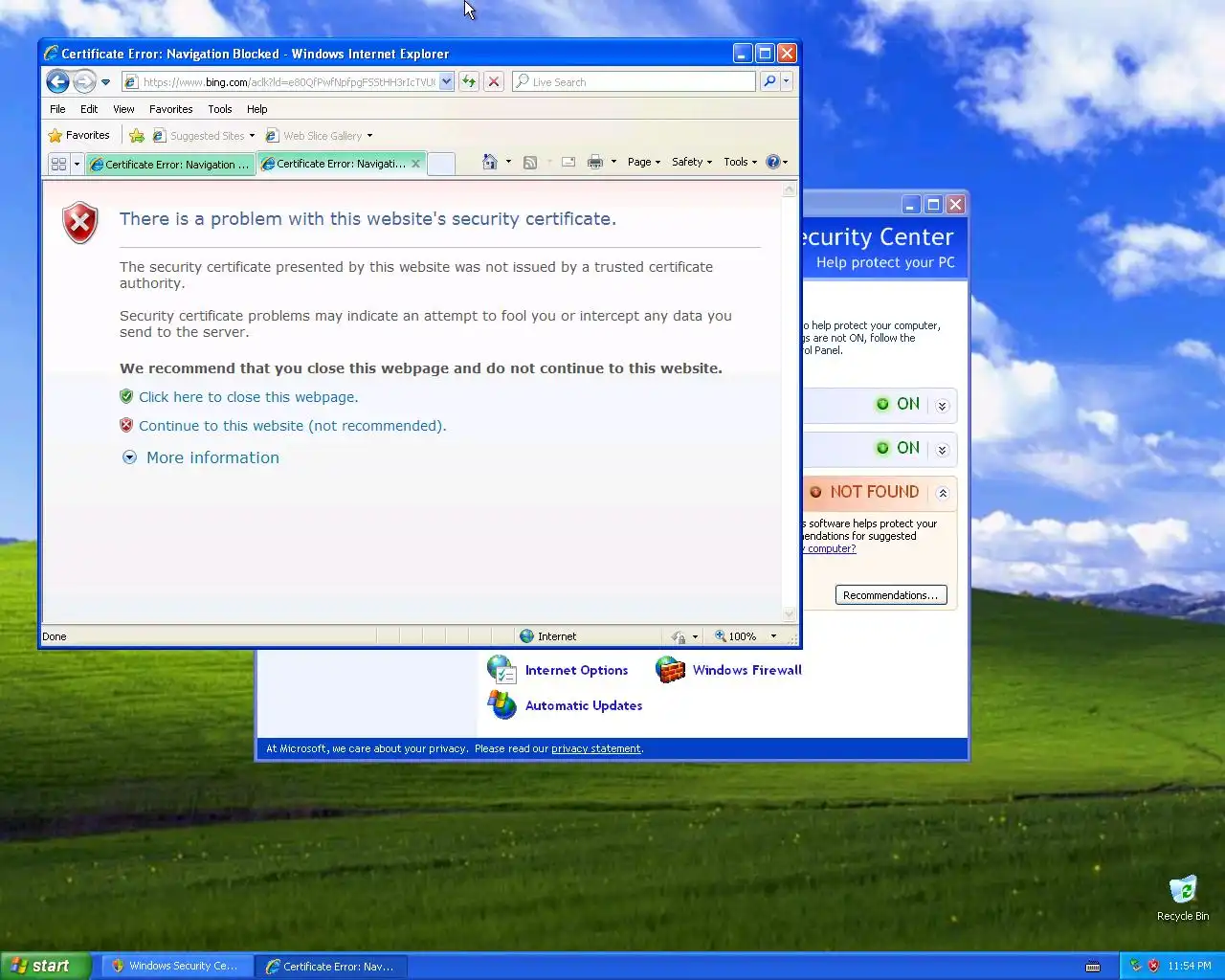Image resolution: width=1225 pixels, height=980 pixels.
Task: Click the taskbar clock showing 11:54 PM
Action: click(x=1190, y=966)
